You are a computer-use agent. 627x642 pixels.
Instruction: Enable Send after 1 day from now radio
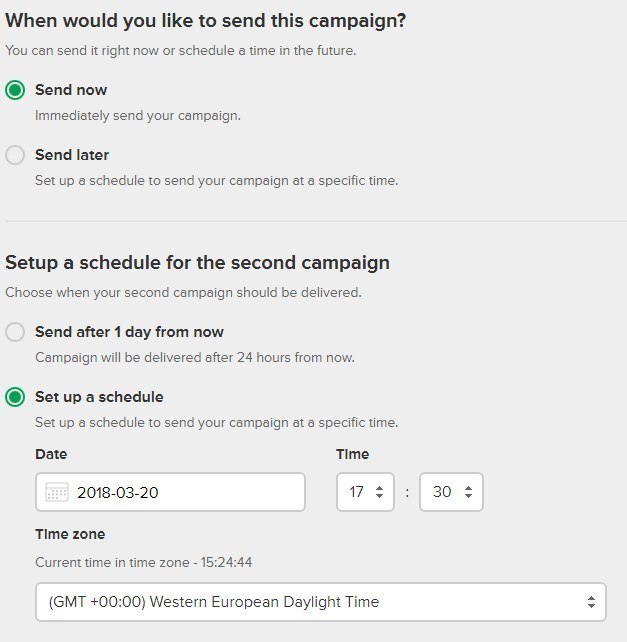(x=15, y=332)
